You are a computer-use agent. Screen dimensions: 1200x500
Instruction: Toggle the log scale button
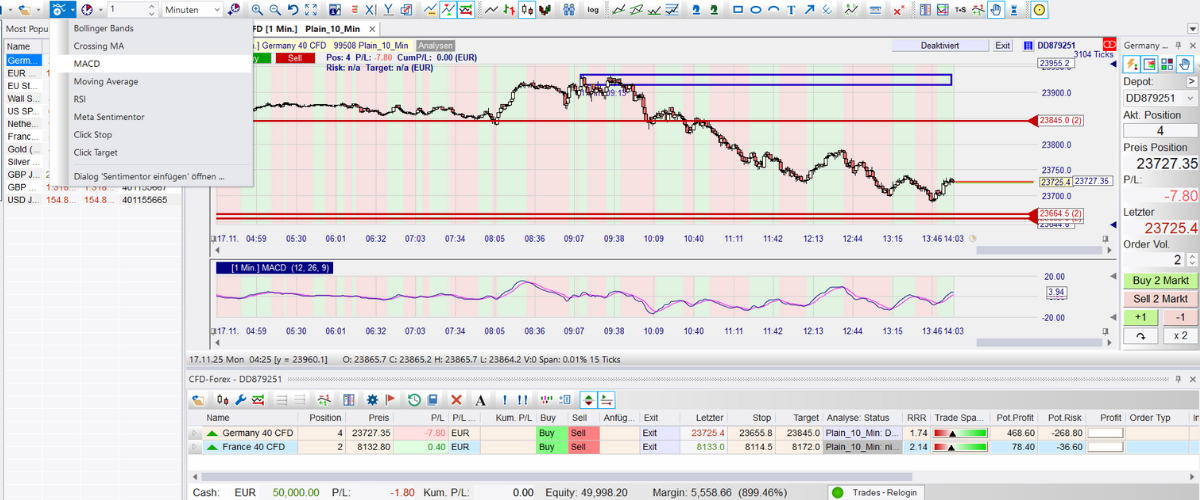(x=593, y=10)
